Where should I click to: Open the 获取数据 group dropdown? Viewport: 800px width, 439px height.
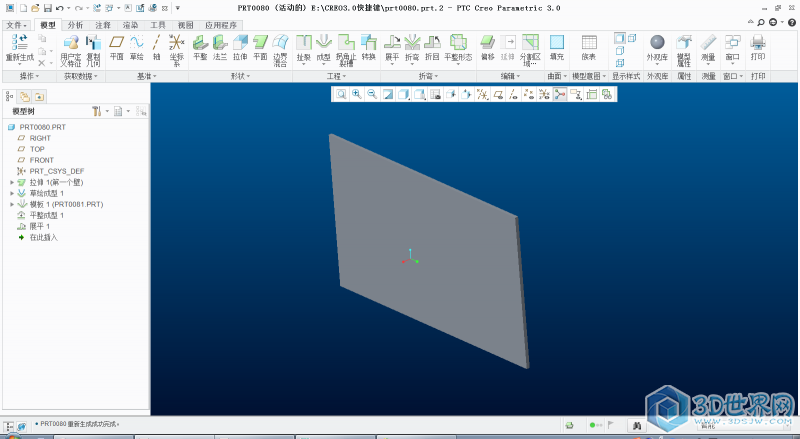click(x=81, y=76)
